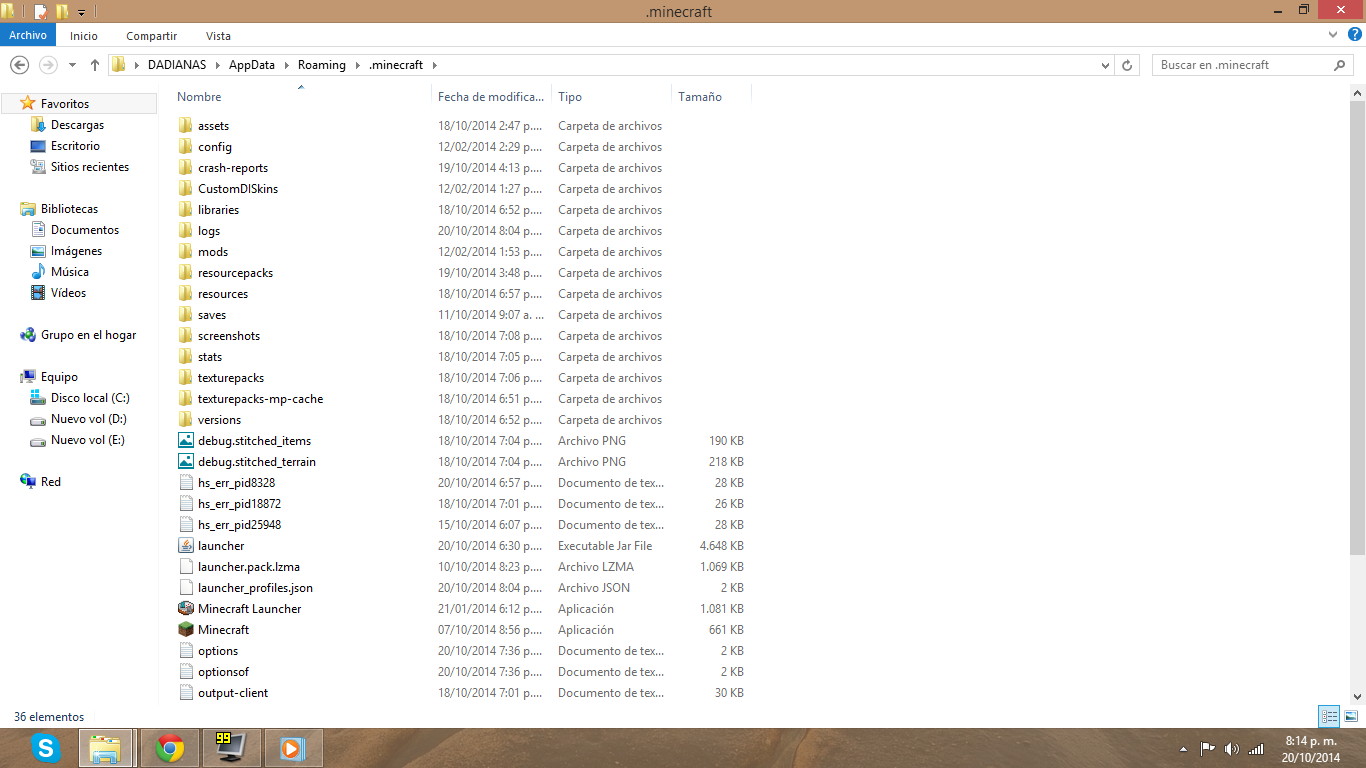Open Nuevo vol (E:) drive
Image resolution: width=1366 pixels, height=768 pixels.
88,440
